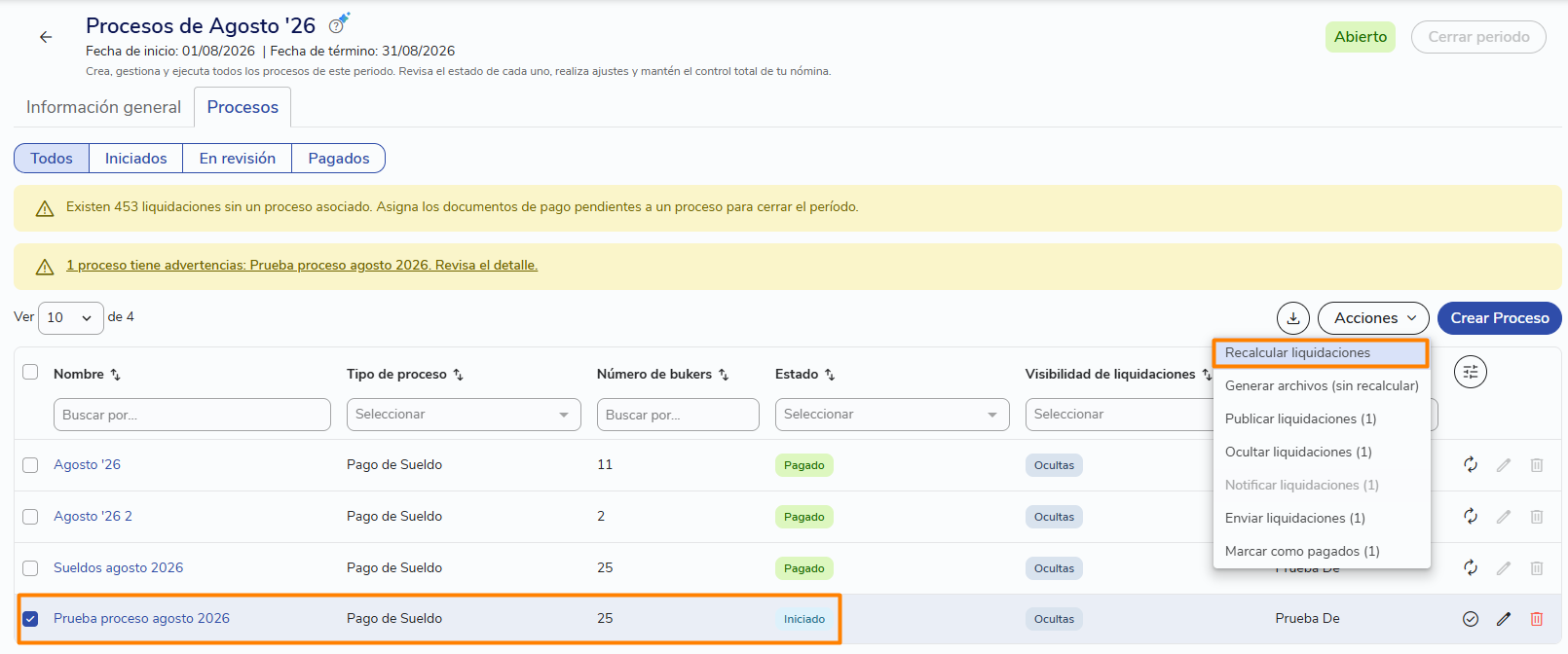The height and width of the screenshot is (654, 1568).
Task: Click the Crear Proceso button
Action: point(1500,318)
